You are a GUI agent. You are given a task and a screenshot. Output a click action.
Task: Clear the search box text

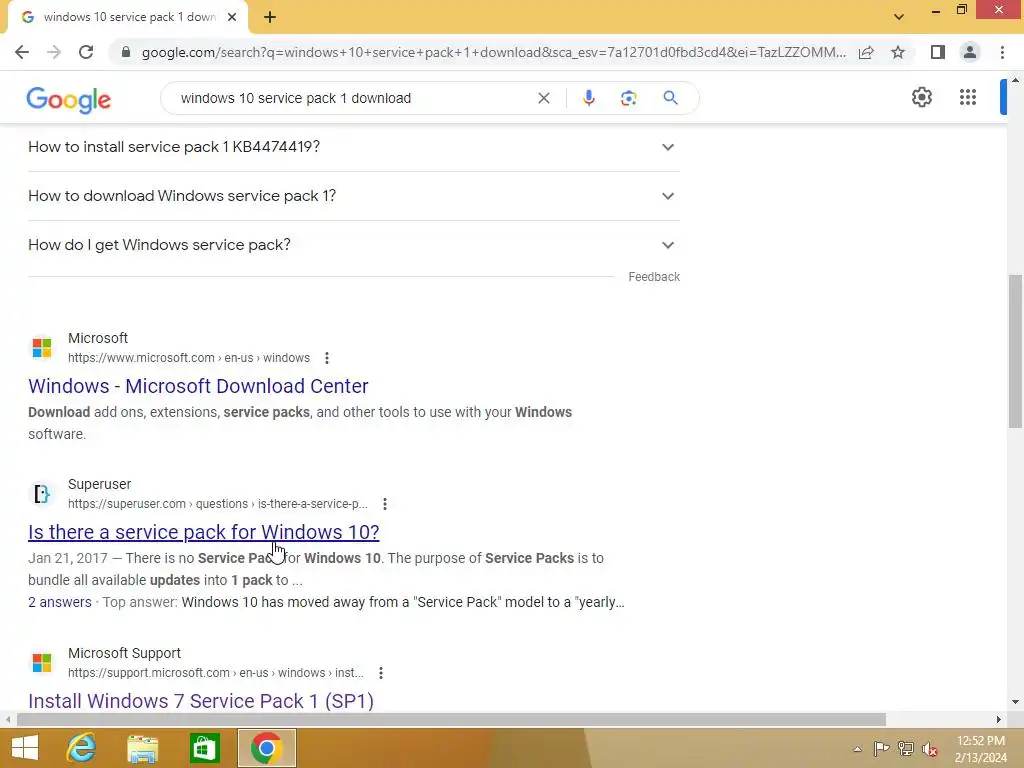[x=543, y=98]
